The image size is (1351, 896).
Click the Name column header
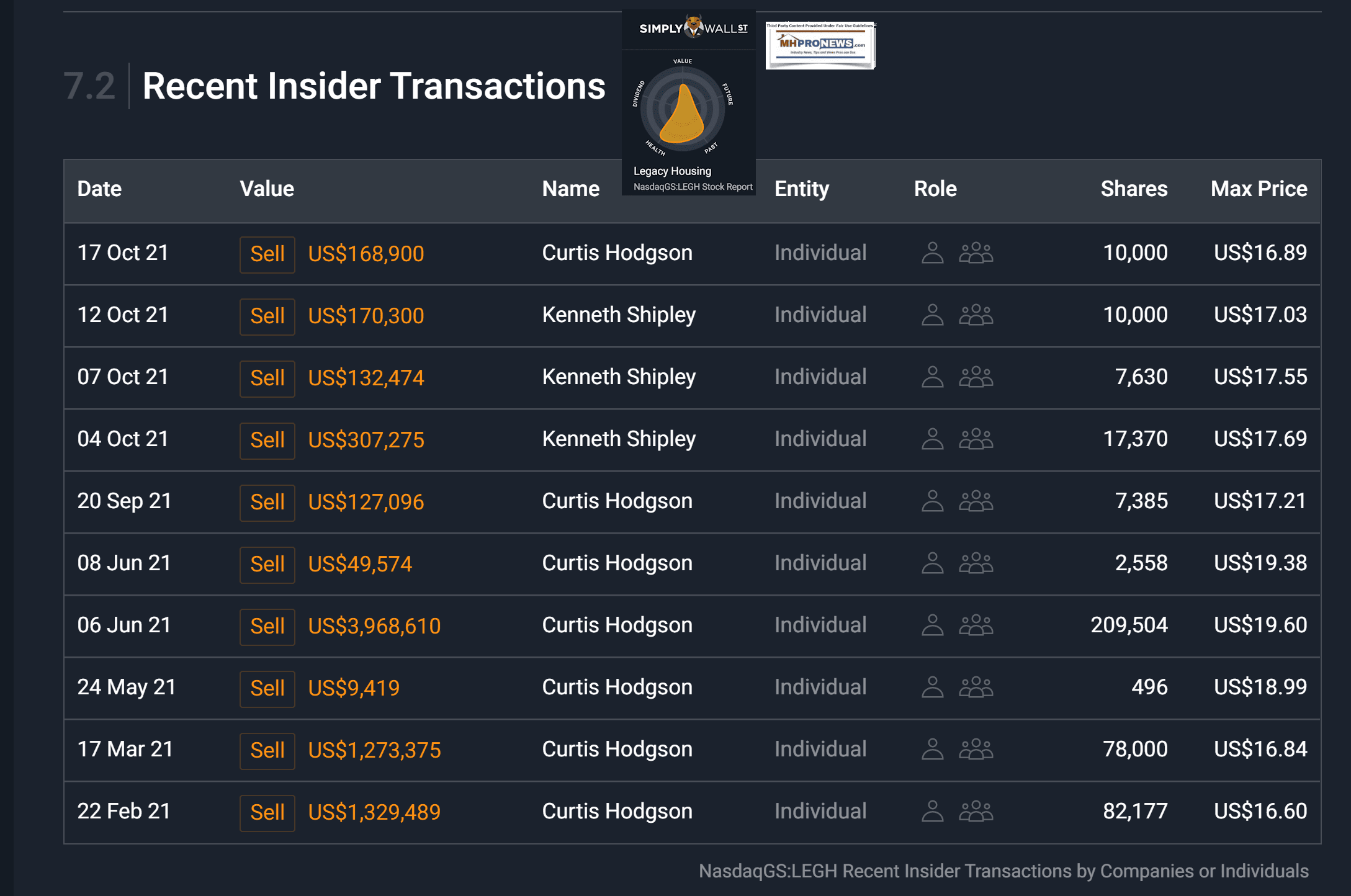[571, 189]
